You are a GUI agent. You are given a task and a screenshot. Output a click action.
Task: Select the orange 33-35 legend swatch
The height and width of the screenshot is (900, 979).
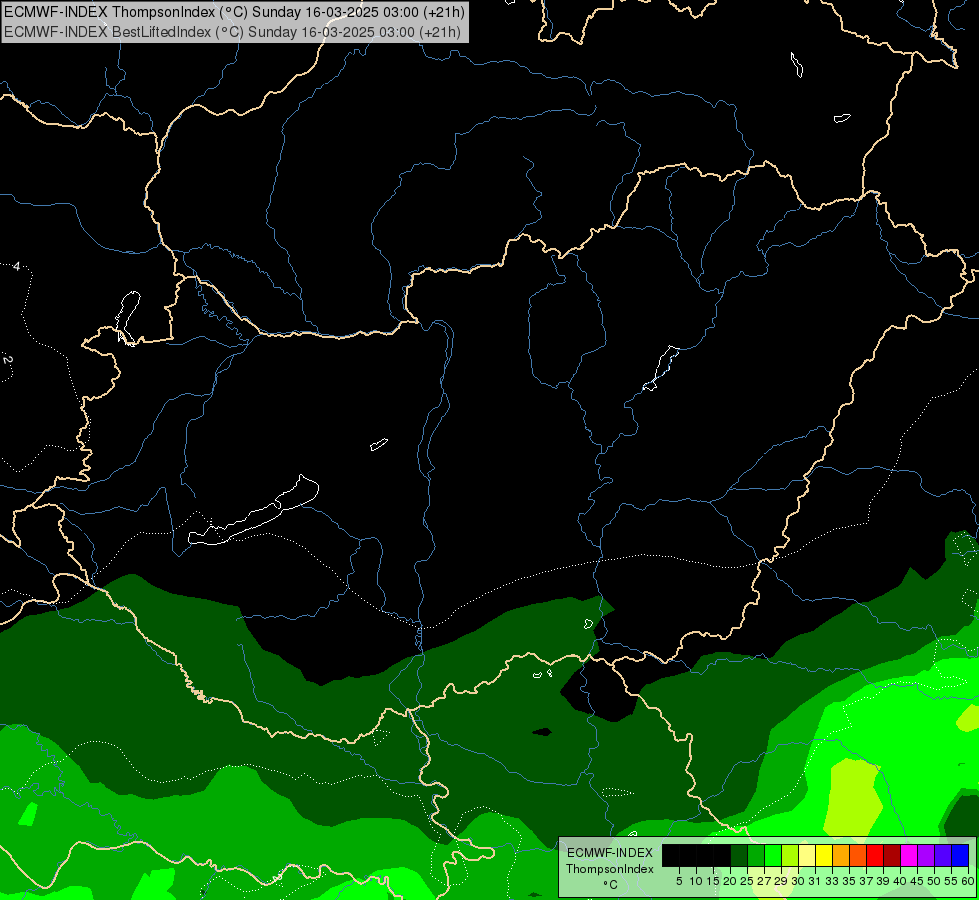coord(841,855)
